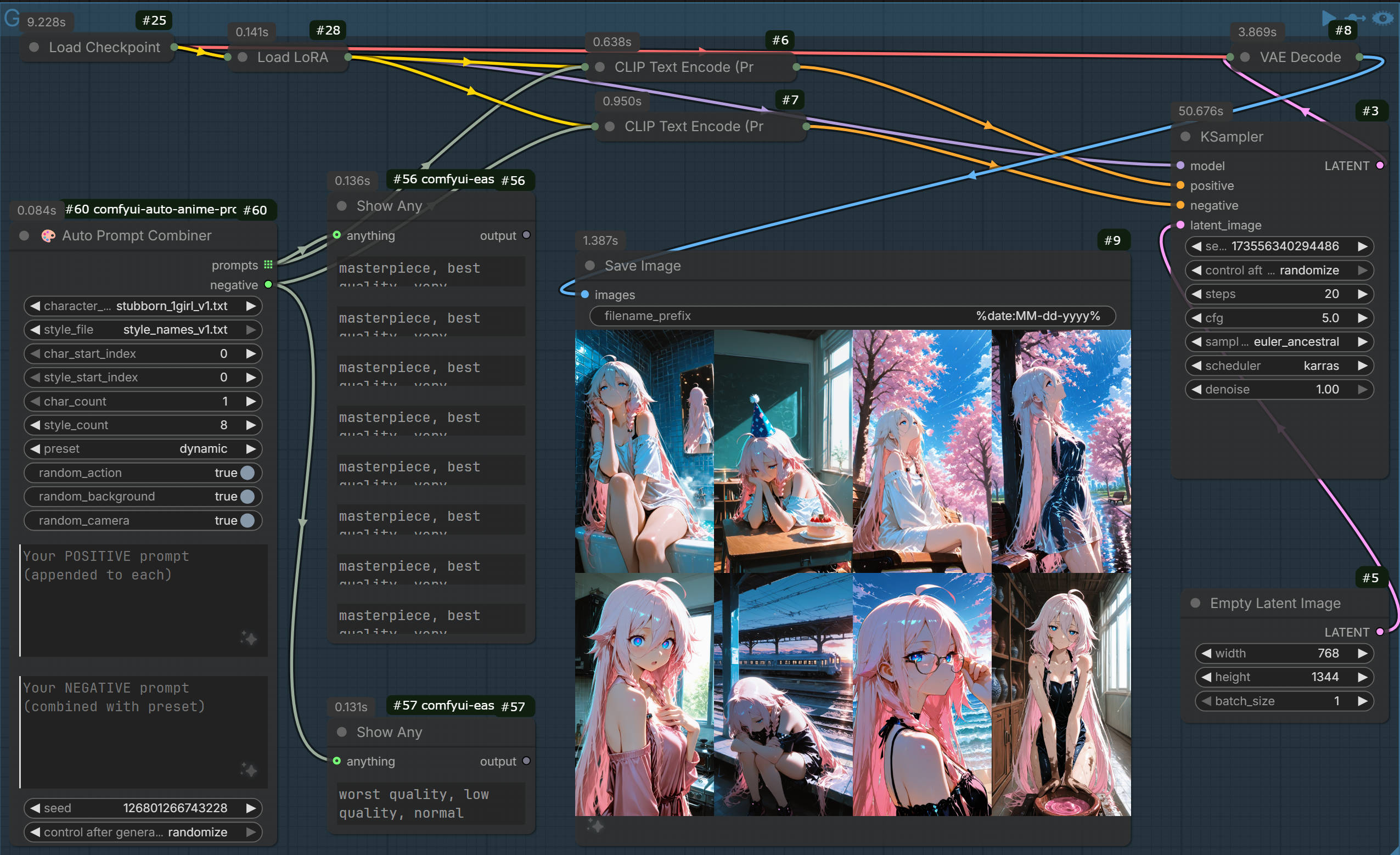The width and height of the screenshot is (1400, 855).
Task: Collapse the Empty Latent Image node dot
Action: point(1195,603)
